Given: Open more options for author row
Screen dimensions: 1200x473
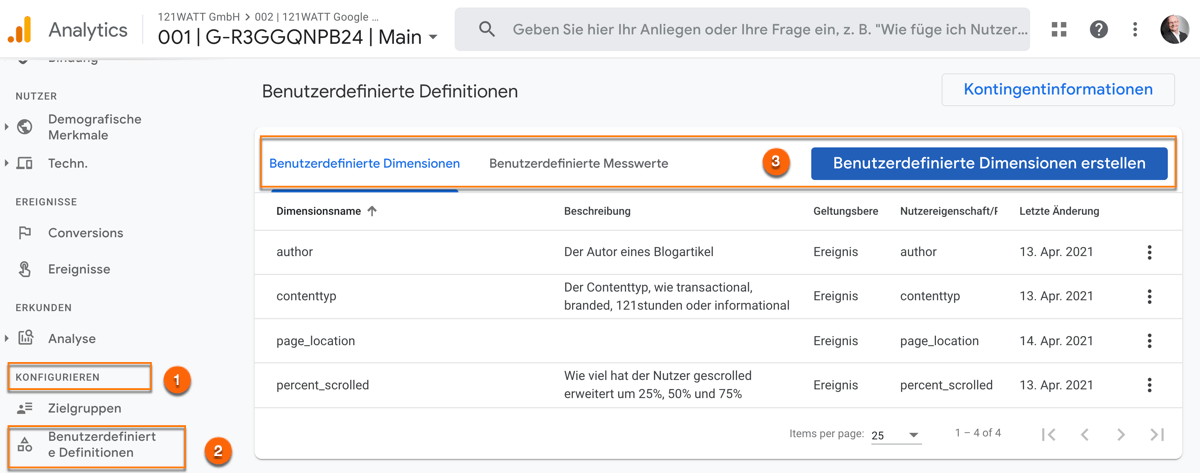Looking at the screenshot, I should tap(1149, 252).
